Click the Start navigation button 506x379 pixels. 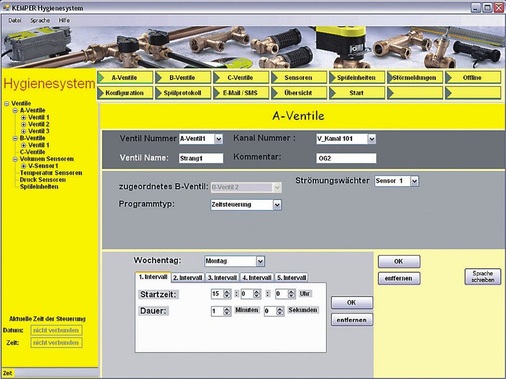[357, 93]
